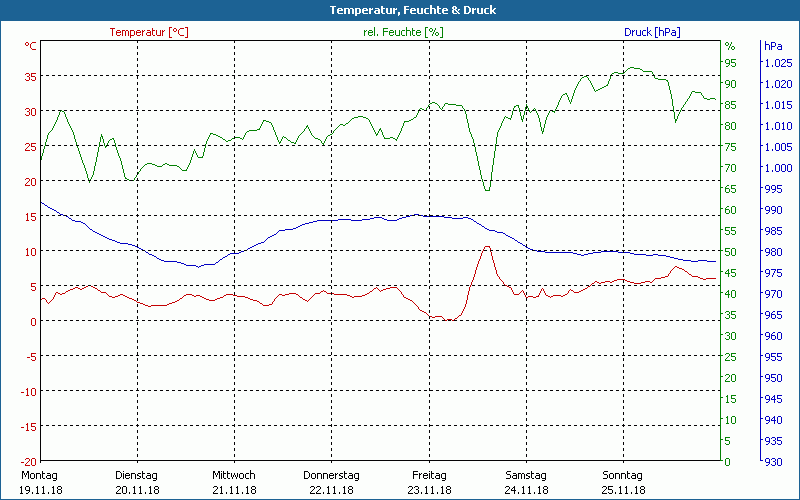Click the red '-10' temperature axis value
Screen dimensions: 800x500
[29, 392]
